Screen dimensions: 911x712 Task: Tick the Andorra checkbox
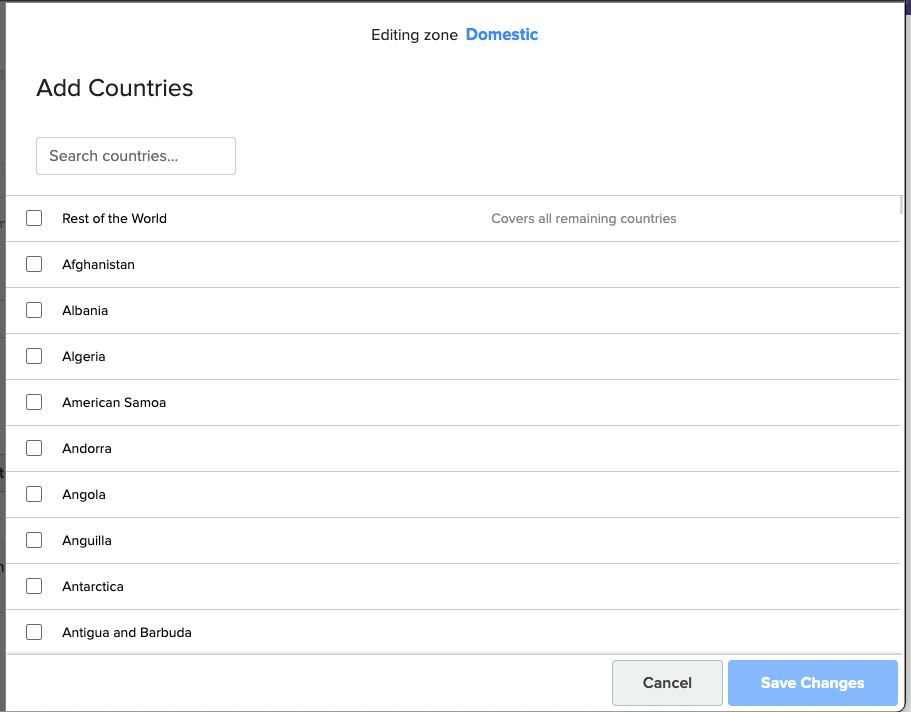tap(34, 448)
